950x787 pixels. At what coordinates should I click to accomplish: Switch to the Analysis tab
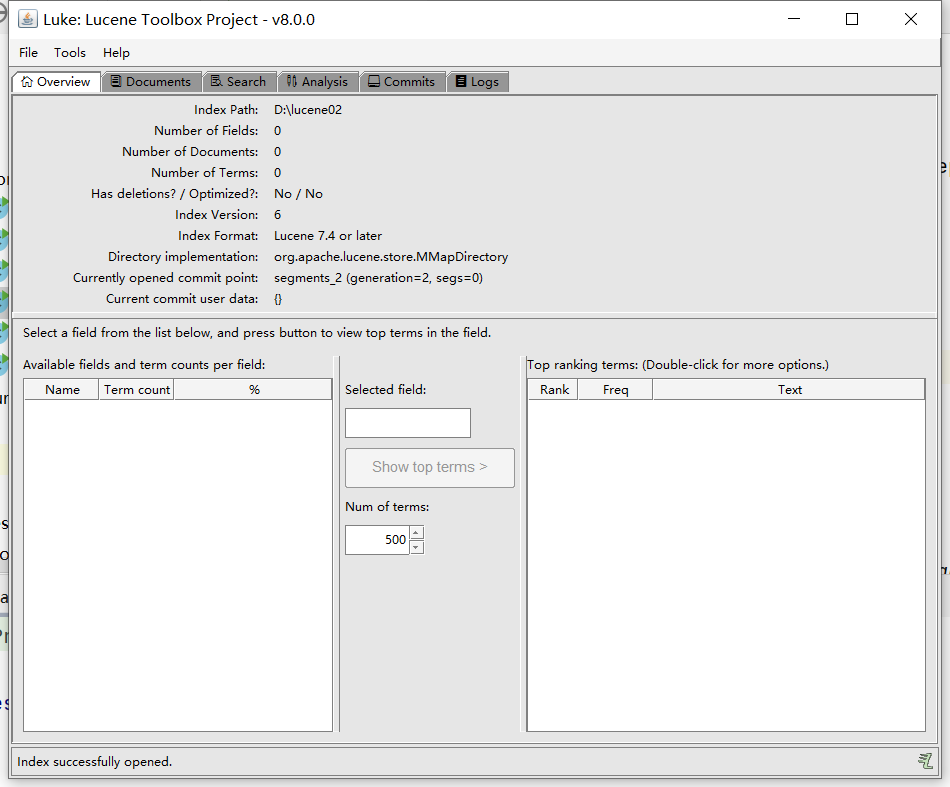pyautogui.click(x=318, y=82)
